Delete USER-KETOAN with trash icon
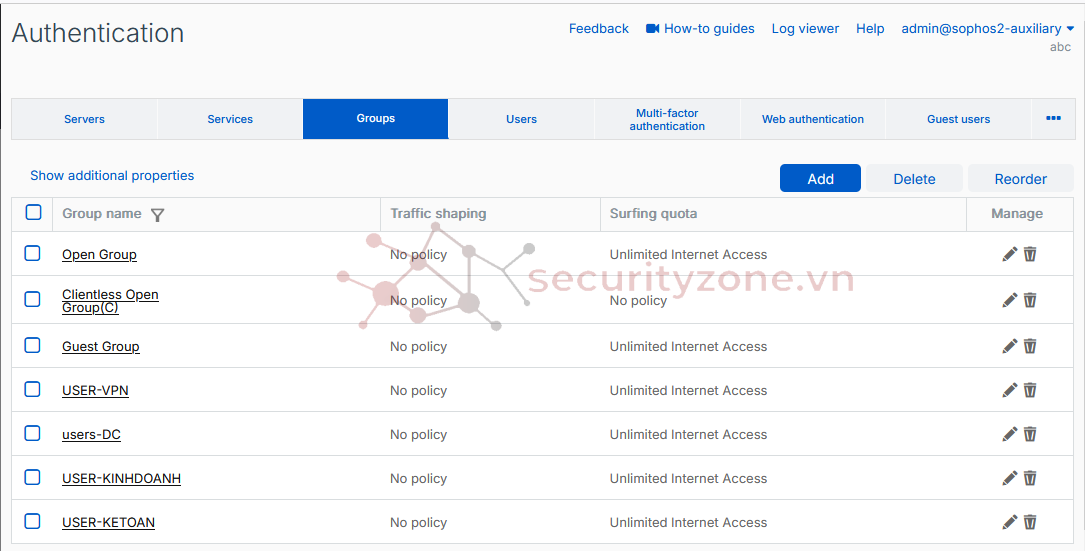Screen dimensions: 1085x551 (1030, 522)
